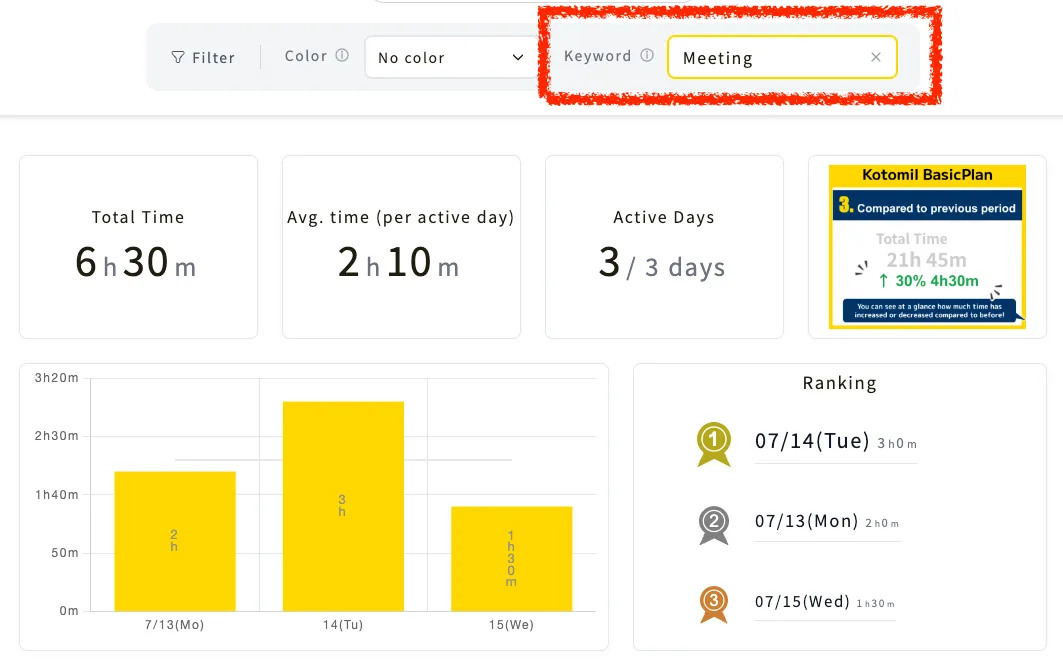The width and height of the screenshot is (1063, 672).
Task: Open ranking entry 07/15(Wed)
Action: pos(825,602)
